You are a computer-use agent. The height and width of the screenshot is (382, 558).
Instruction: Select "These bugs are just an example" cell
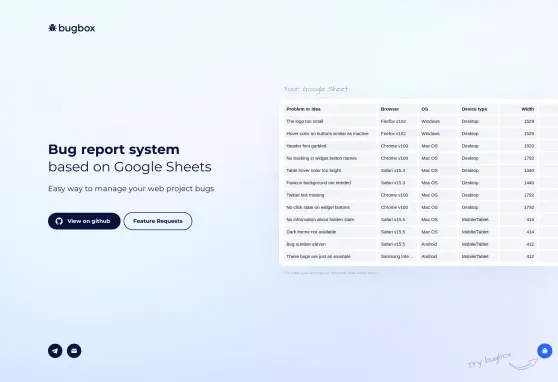330,256
